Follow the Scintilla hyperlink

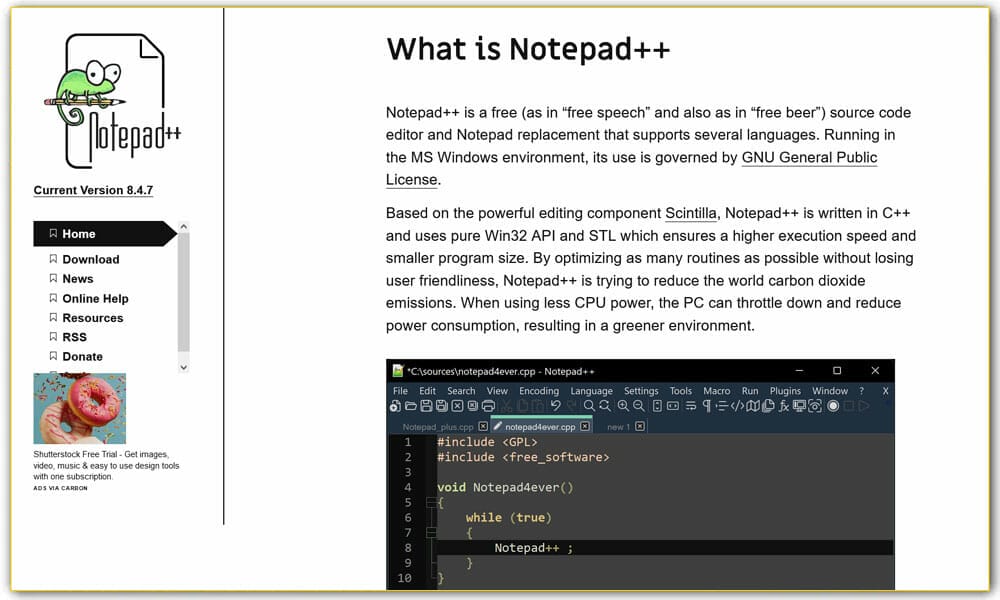tap(692, 212)
